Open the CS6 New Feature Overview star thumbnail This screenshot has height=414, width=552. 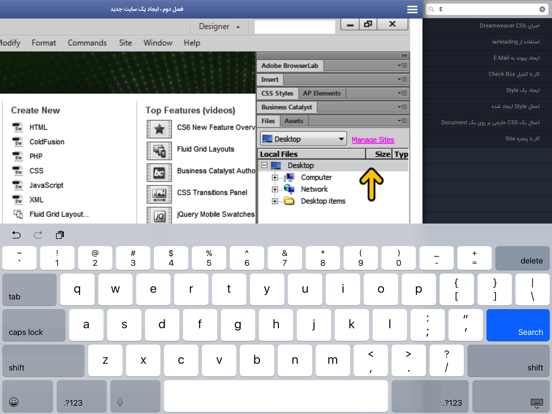[x=159, y=129]
